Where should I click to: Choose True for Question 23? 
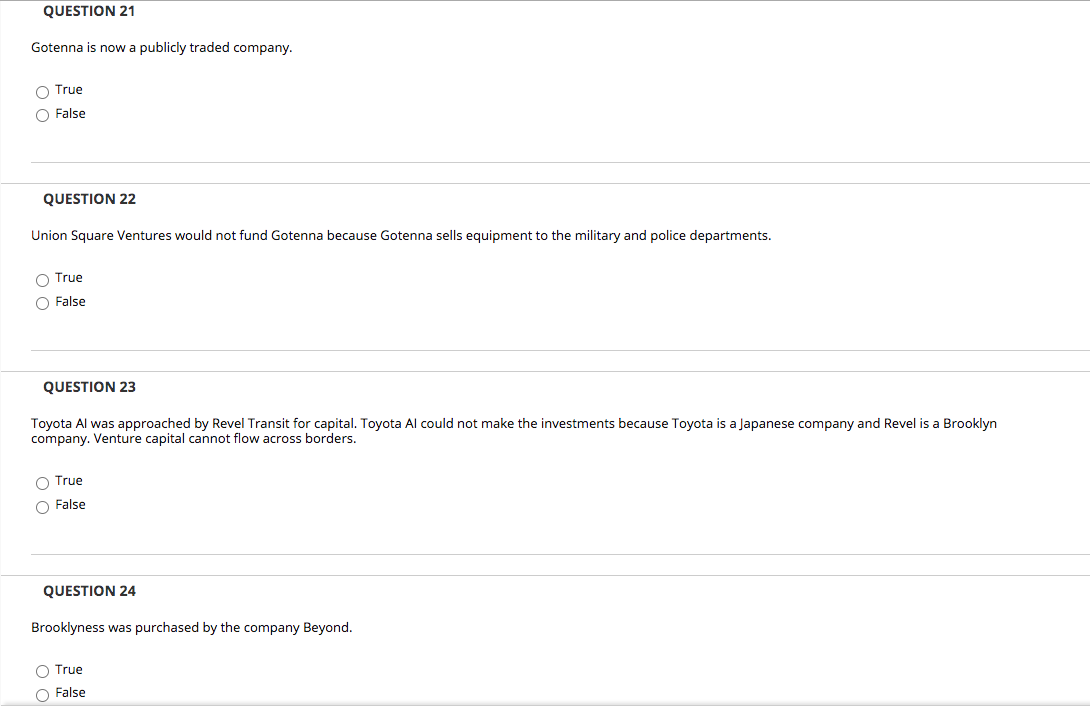(42, 483)
